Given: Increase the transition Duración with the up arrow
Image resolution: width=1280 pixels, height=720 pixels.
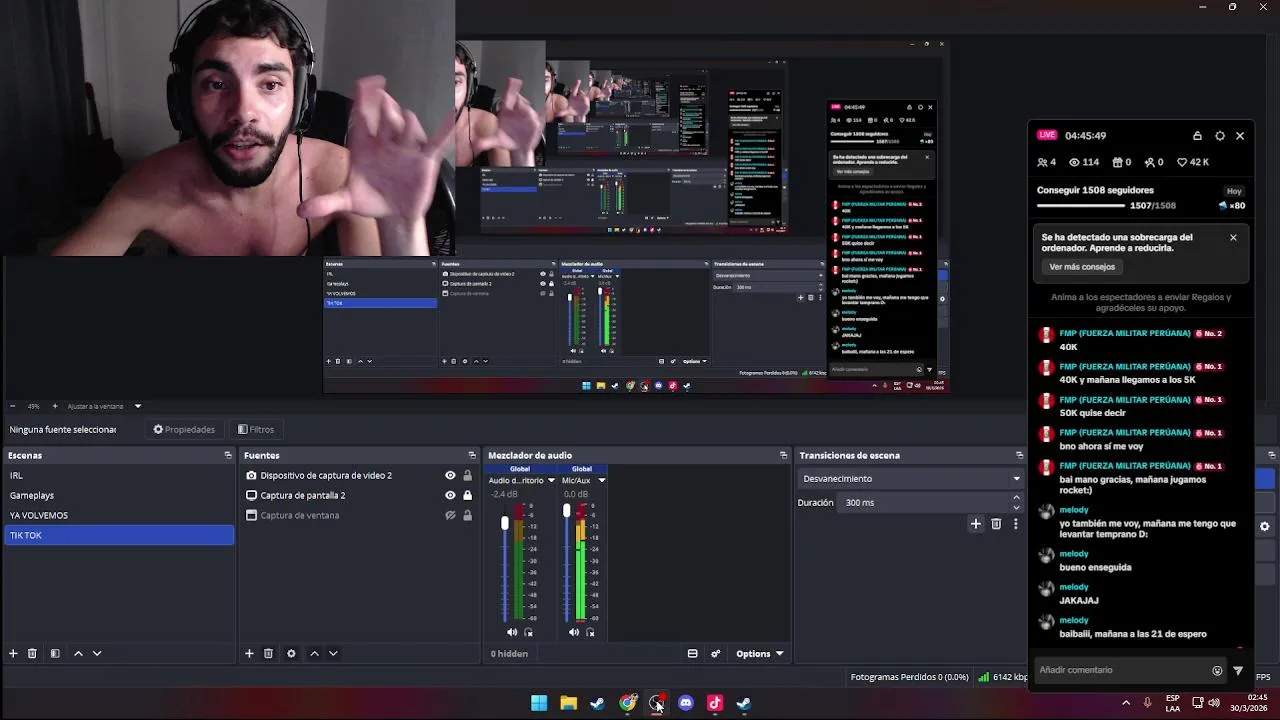Looking at the screenshot, I should 1016,497.
